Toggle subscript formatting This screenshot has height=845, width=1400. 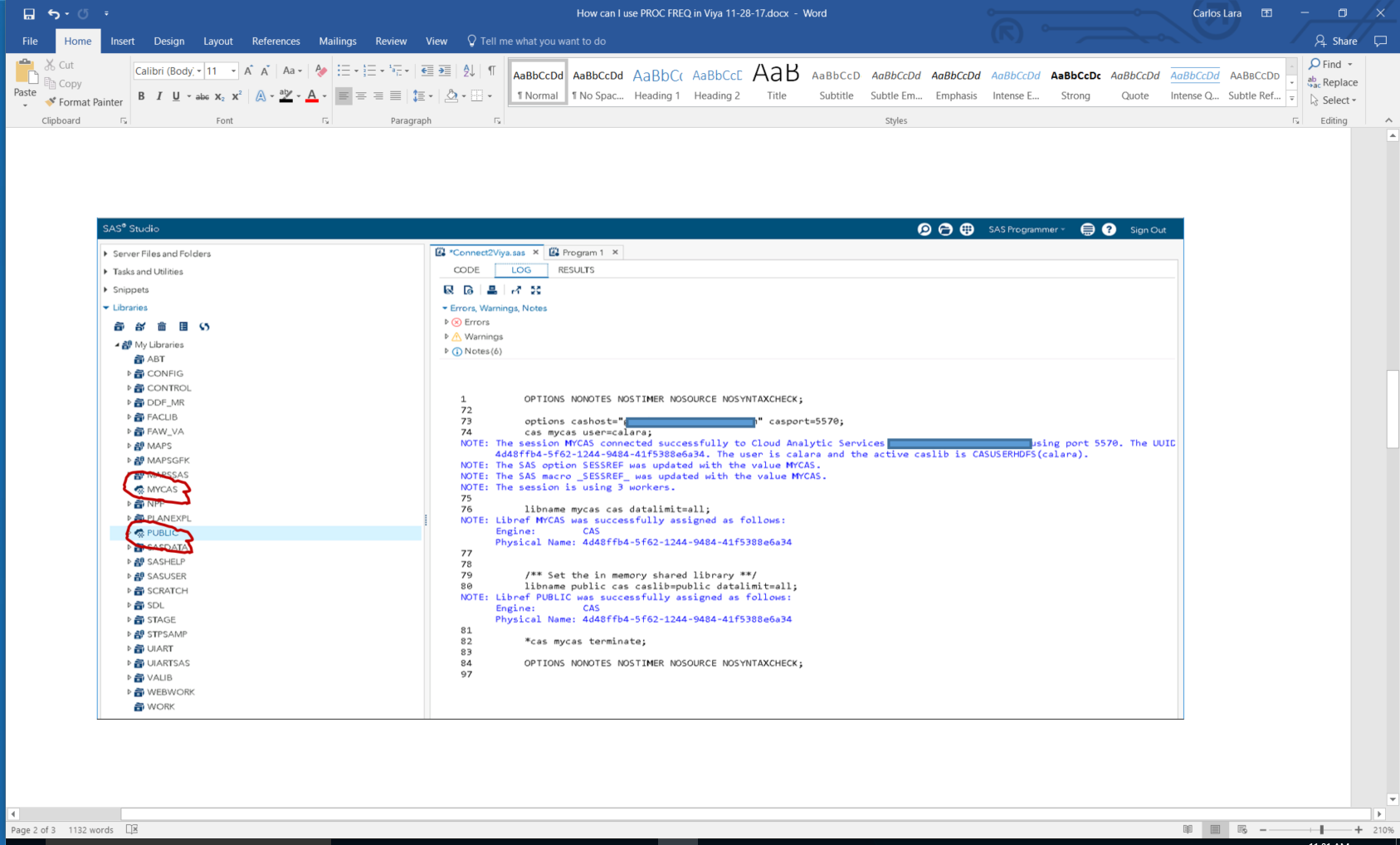click(219, 96)
